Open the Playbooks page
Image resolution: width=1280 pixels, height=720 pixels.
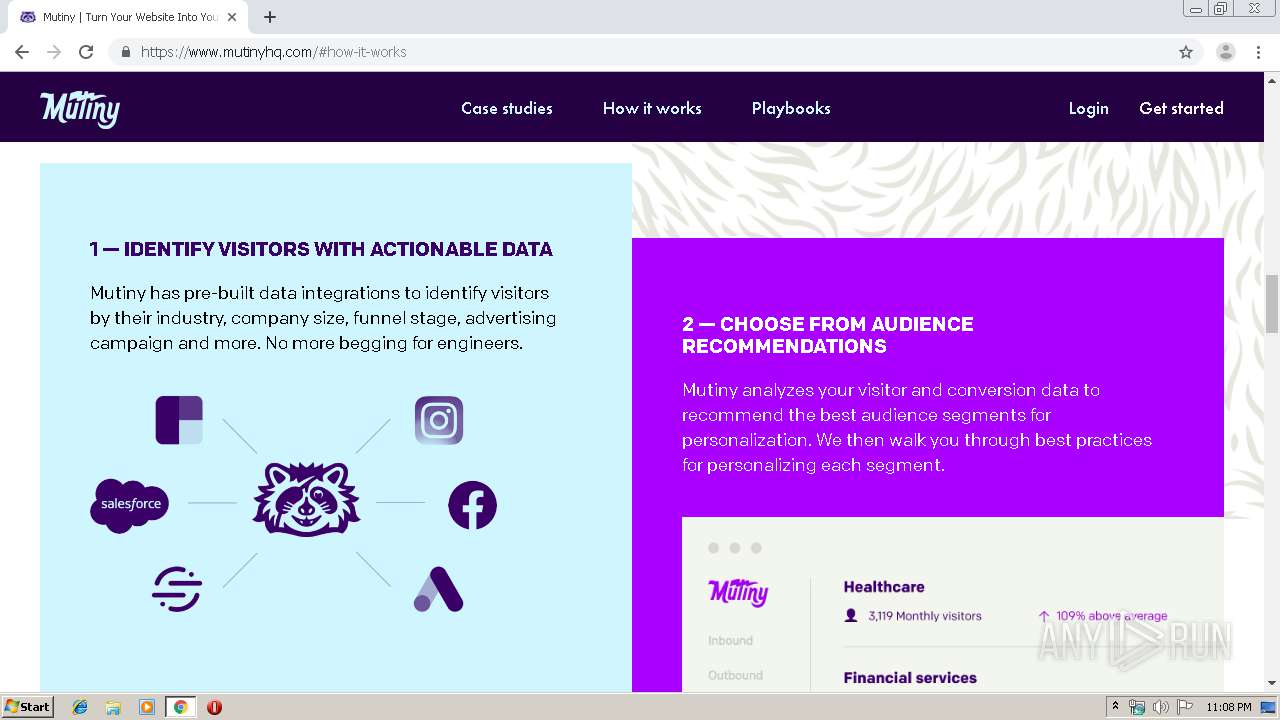(x=791, y=108)
